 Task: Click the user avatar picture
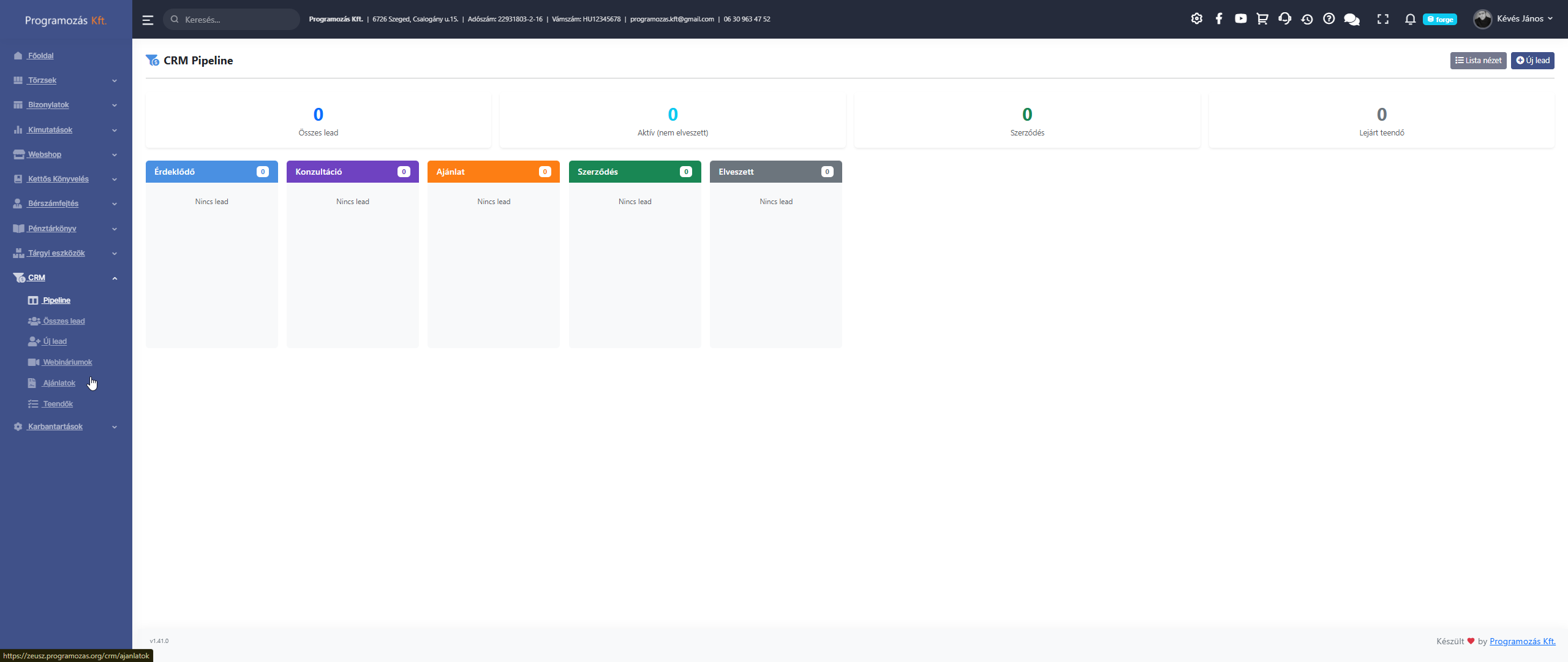pyautogui.click(x=1482, y=19)
